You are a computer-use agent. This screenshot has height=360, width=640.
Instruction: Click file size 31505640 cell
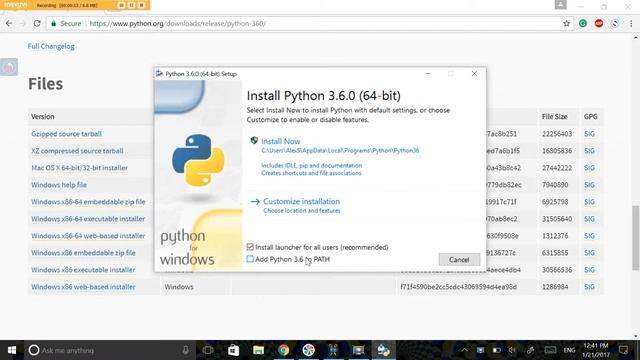(x=557, y=219)
